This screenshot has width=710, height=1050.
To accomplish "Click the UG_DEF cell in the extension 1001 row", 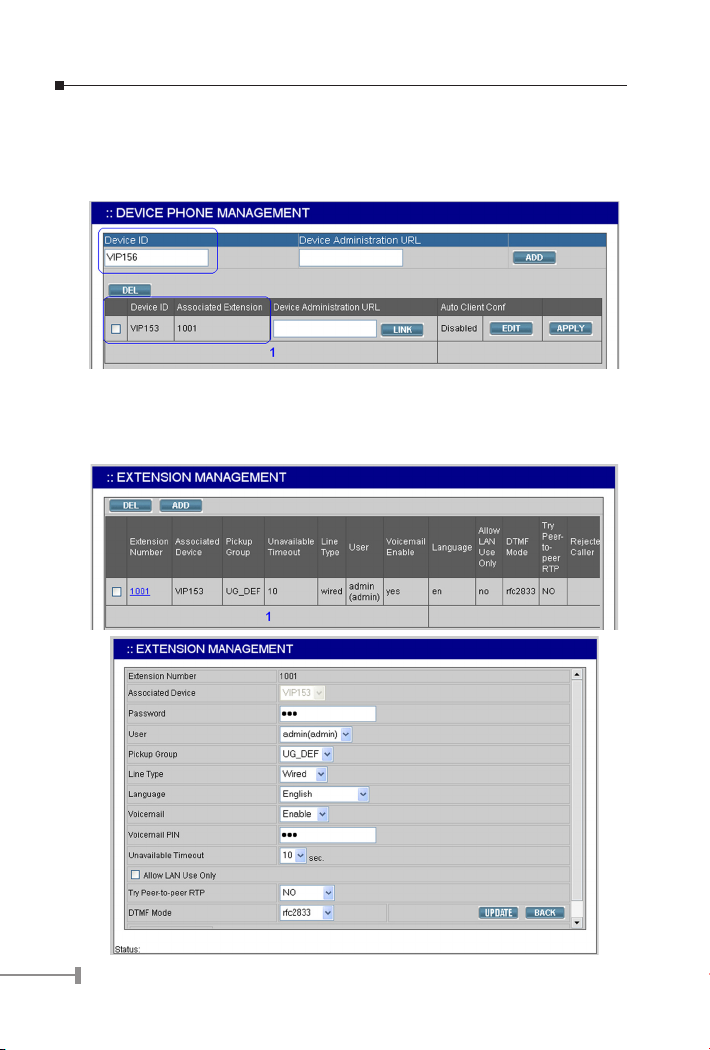I will [x=242, y=592].
